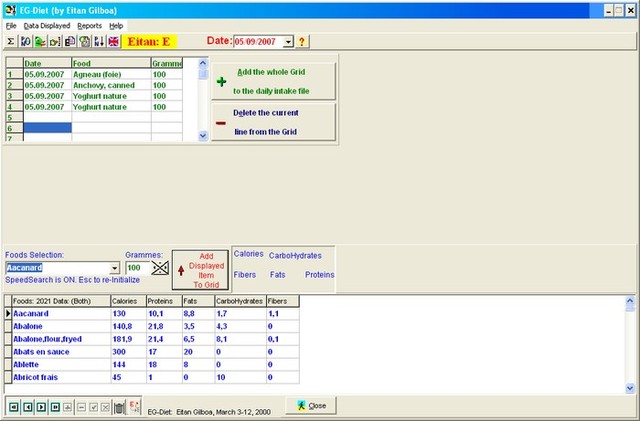
Task: Click the toolbar icon right of Sigma
Action: [x=25, y=41]
